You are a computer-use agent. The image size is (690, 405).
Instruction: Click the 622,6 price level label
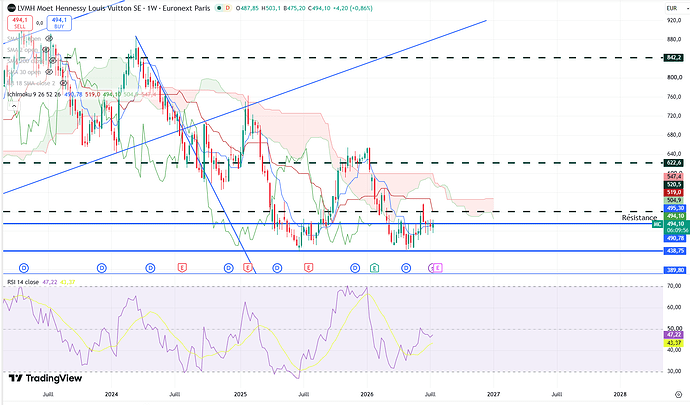[x=674, y=163]
